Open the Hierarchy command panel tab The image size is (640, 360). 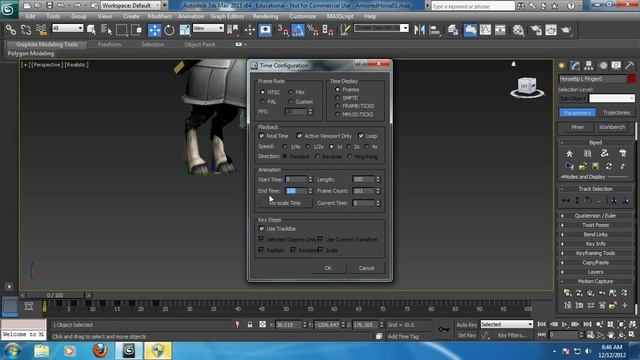coord(589,65)
